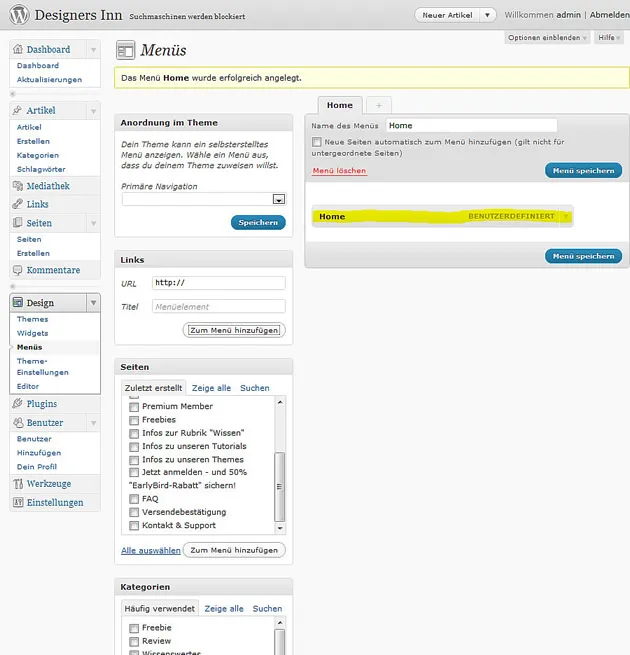The image size is (630, 655).
Task: Click the Artikel pushpin icon
Action: 17,110
